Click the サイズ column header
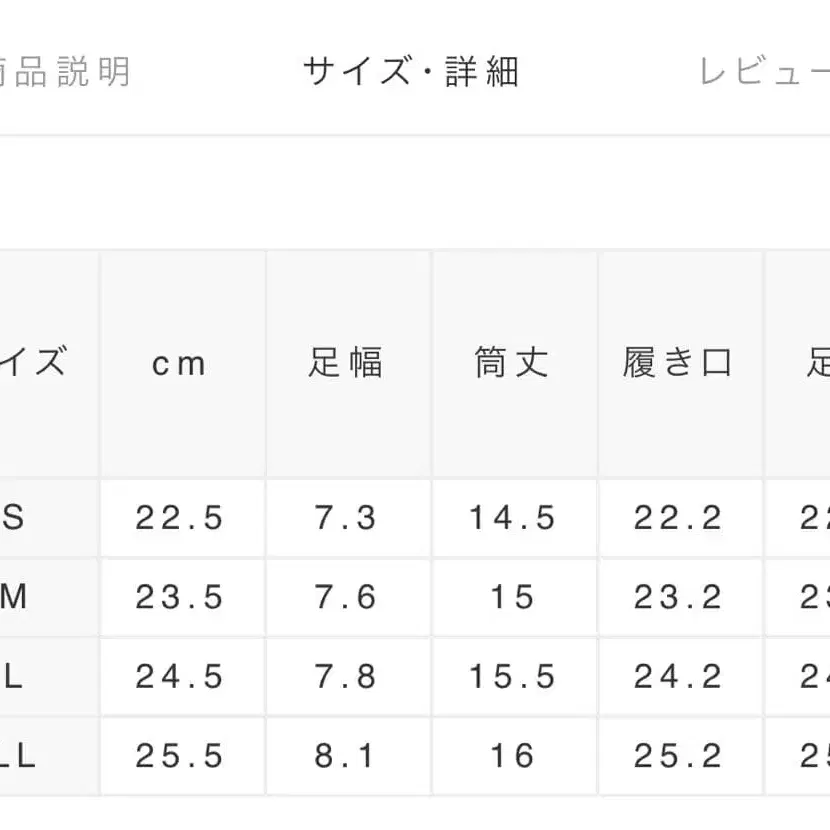The width and height of the screenshot is (830, 830). click(35, 363)
